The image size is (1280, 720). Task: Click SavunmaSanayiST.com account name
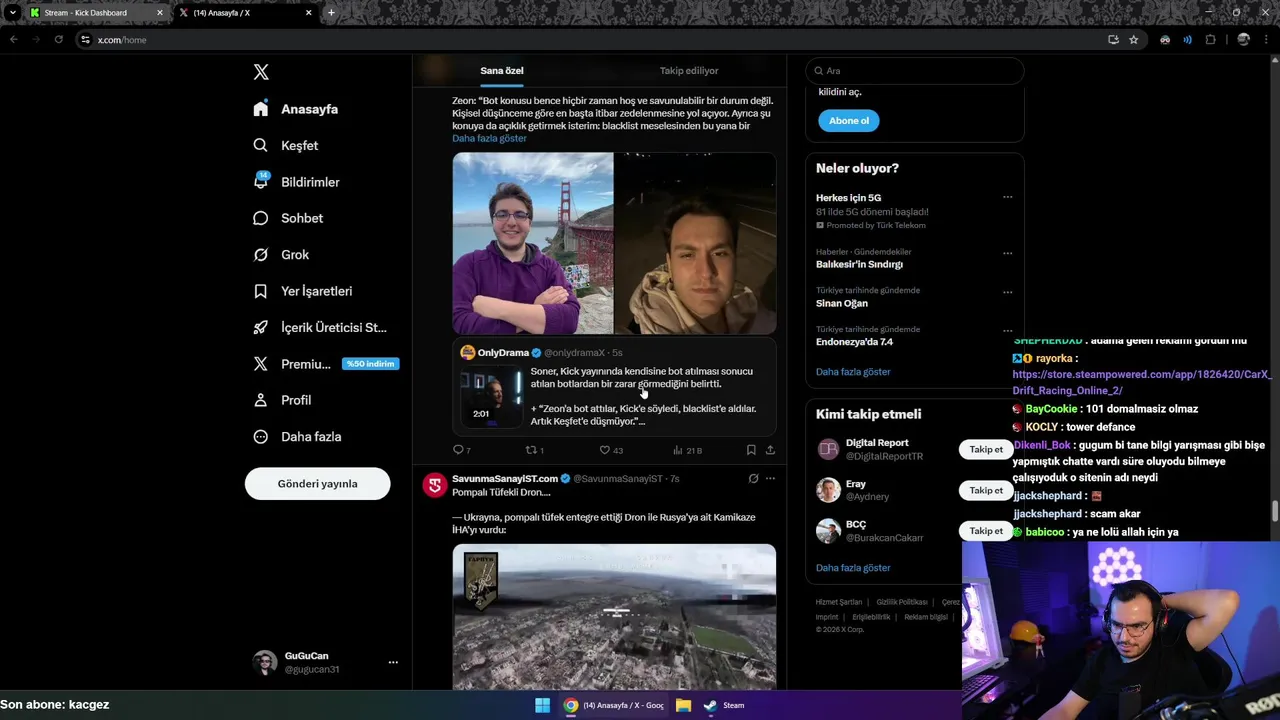505,479
